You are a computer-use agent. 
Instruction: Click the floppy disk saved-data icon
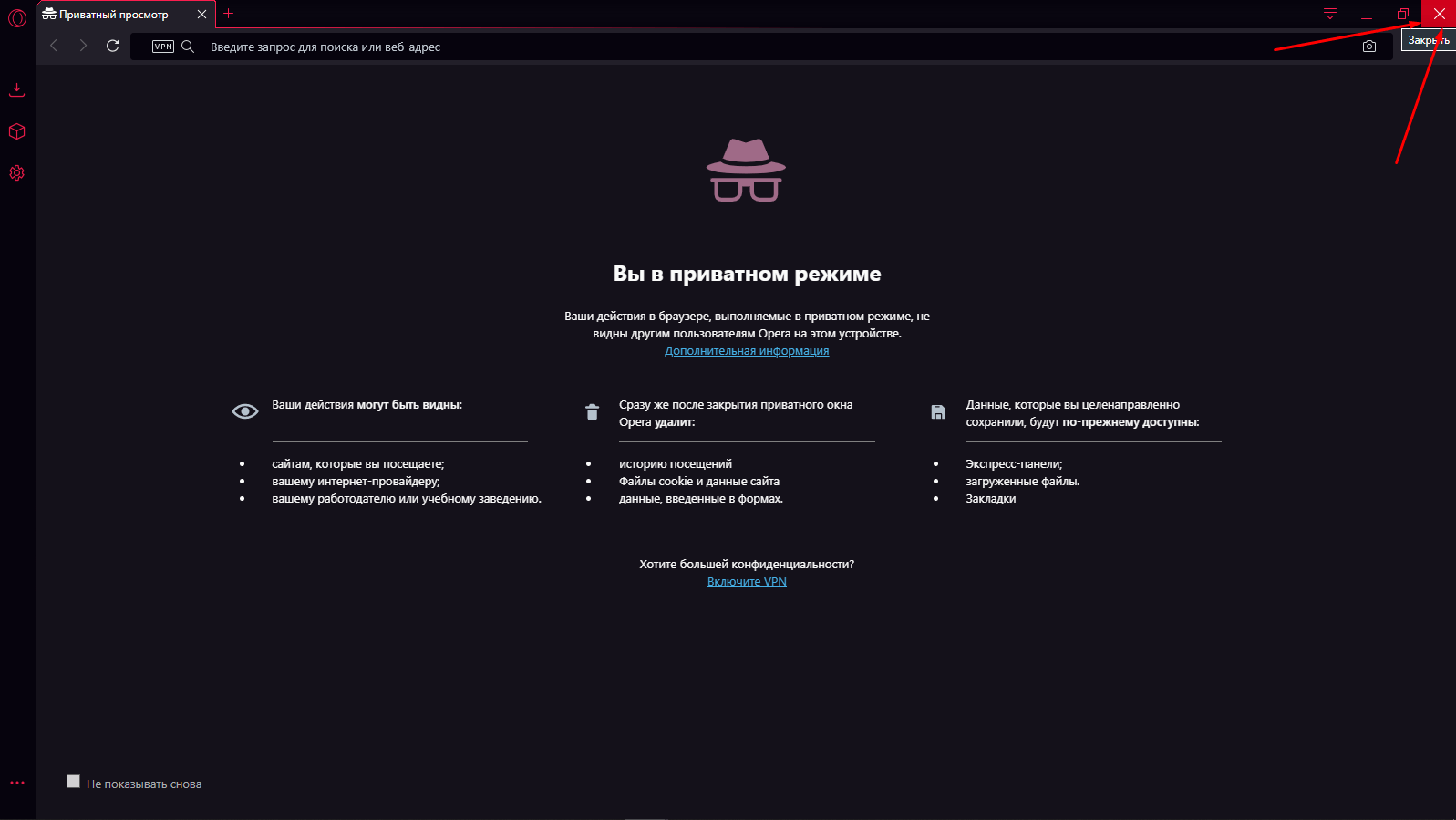pyautogui.click(x=938, y=412)
